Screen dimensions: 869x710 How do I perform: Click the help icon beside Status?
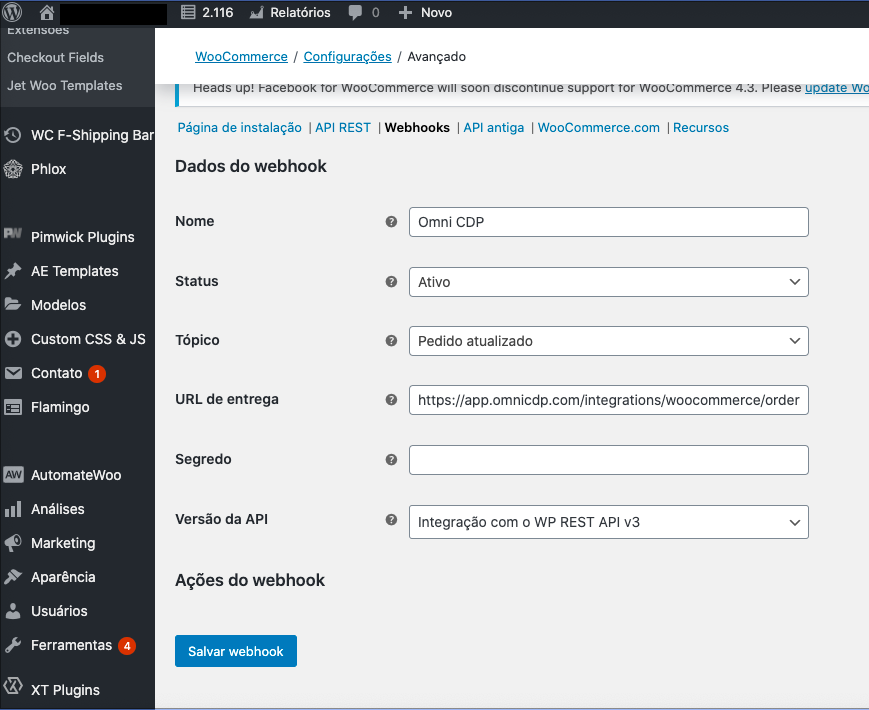[x=391, y=282]
